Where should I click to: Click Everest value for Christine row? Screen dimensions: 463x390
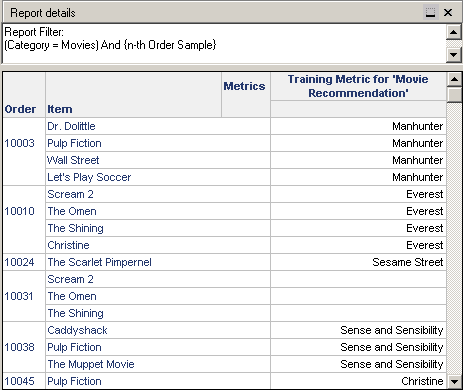358,245
